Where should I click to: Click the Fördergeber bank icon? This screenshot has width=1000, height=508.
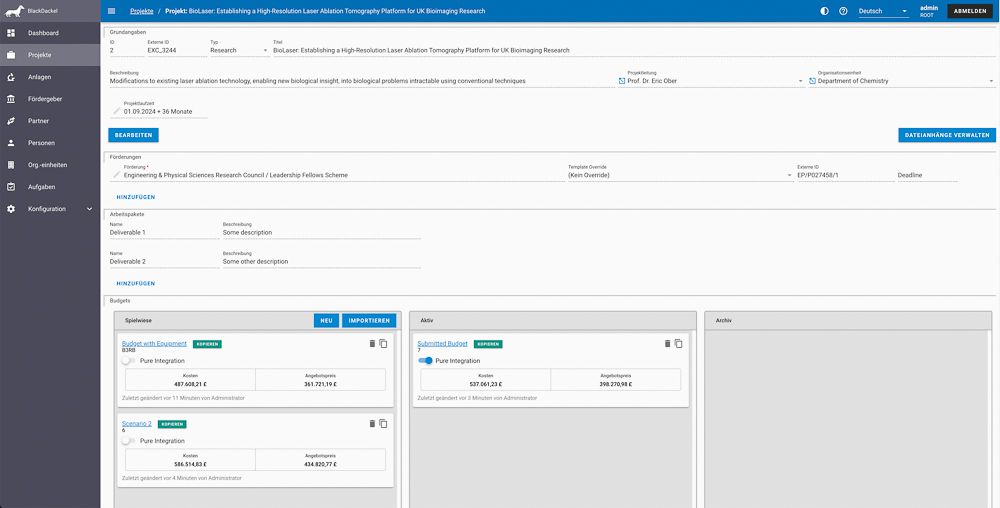(11, 99)
